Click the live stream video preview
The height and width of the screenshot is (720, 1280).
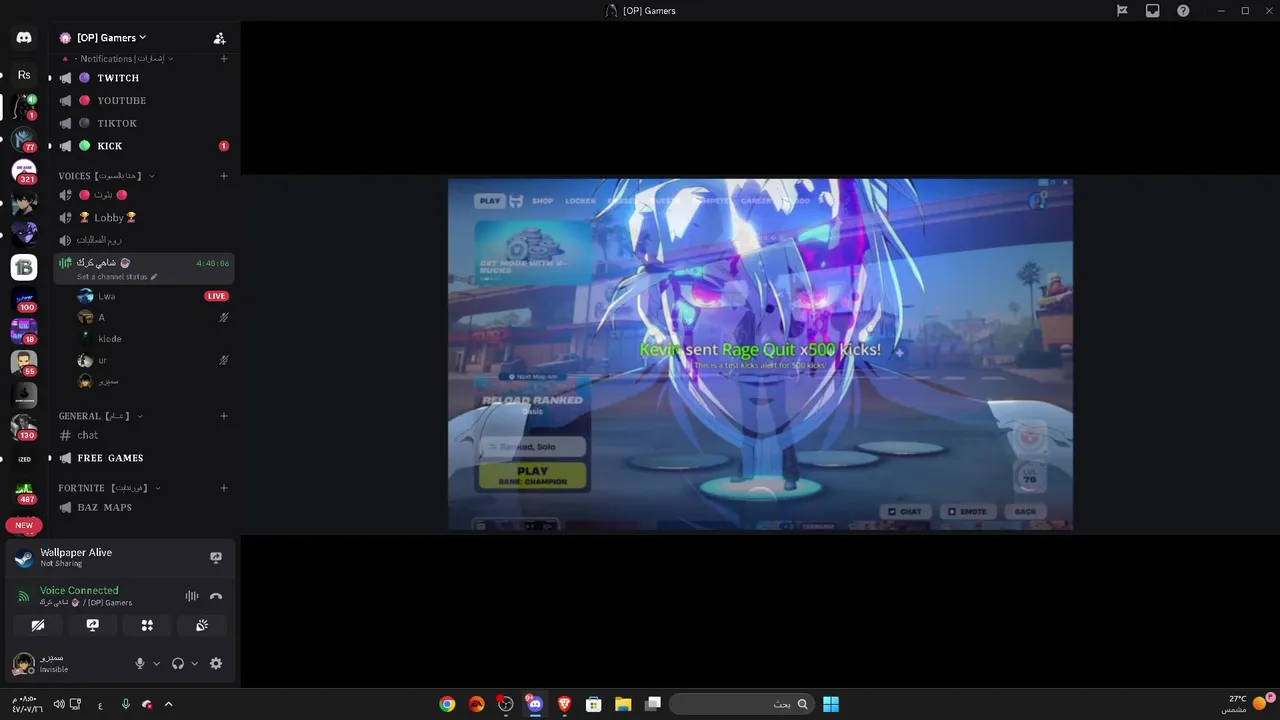click(760, 354)
